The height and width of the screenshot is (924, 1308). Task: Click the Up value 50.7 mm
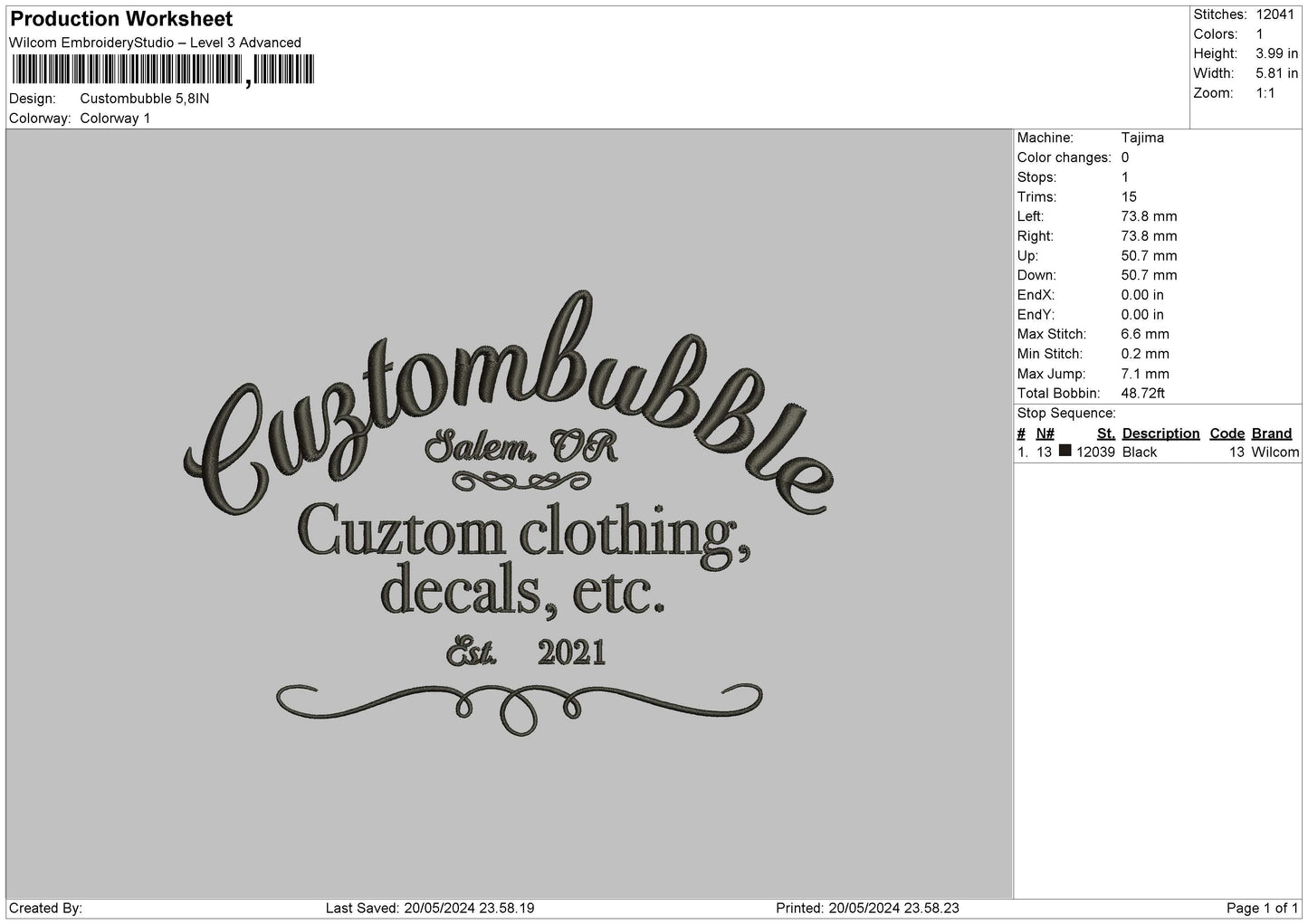tap(1149, 256)
